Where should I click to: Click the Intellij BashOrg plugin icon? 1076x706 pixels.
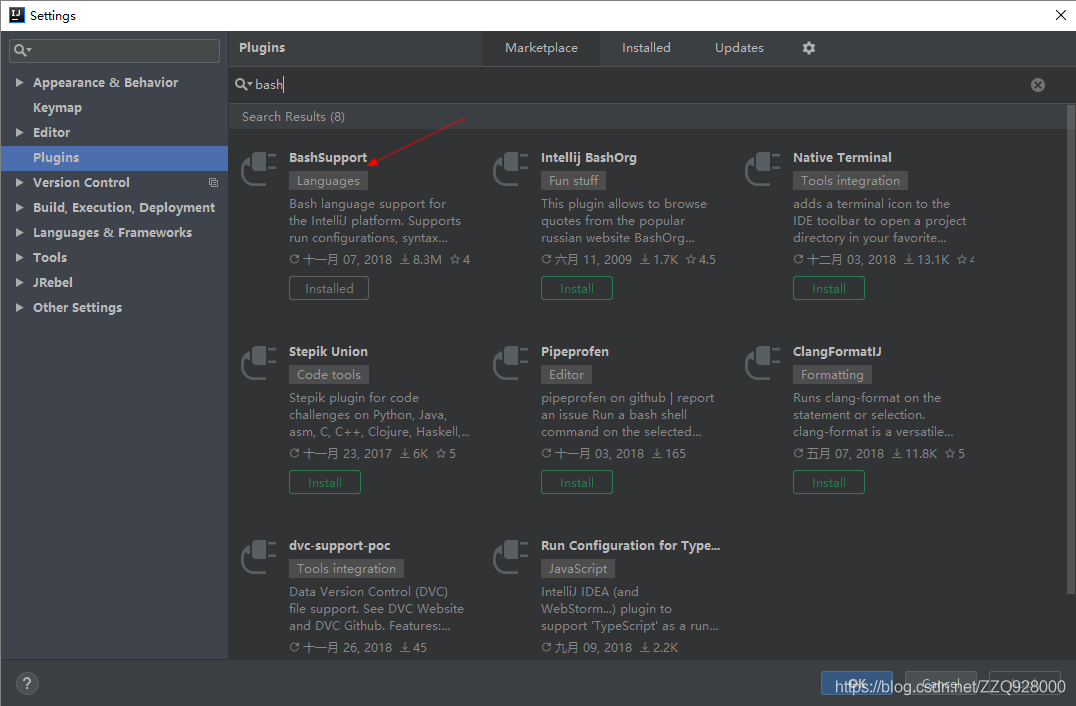point(511,169)
